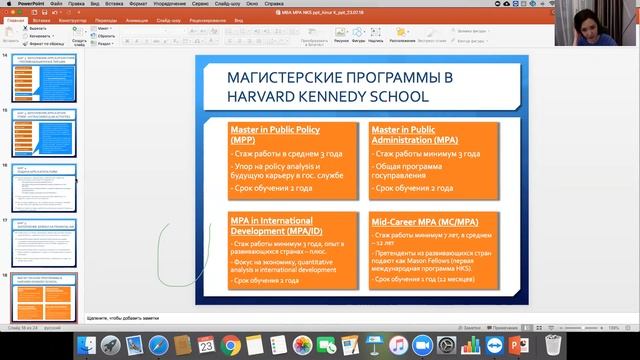Switch to the Рецензирование ribbon tab
This screenshot has width=640, height=360.
click(207, 20)
